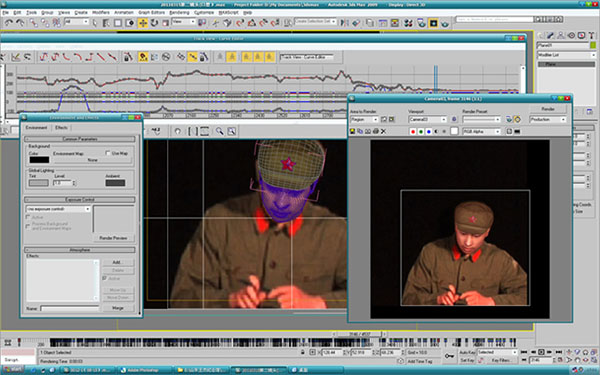The image size is (600, 375).
Task: Click the Render Preview button
Action: click(113, 238)
